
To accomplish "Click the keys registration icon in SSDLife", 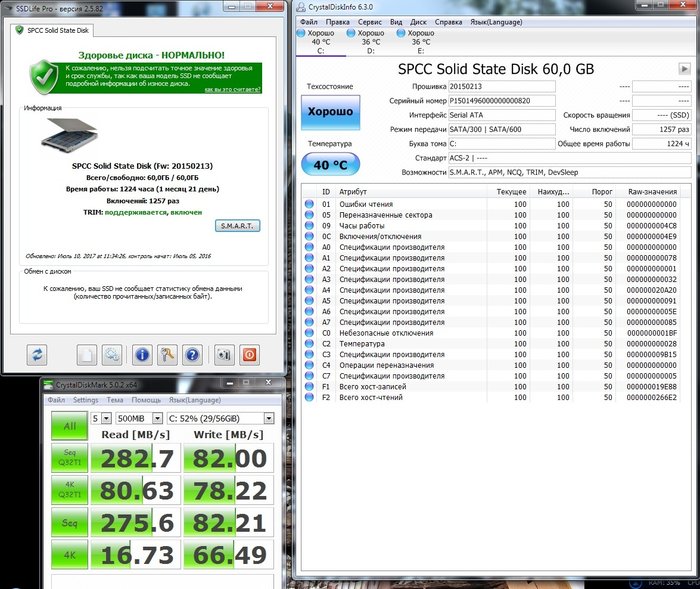I will [x=167, y=355].
